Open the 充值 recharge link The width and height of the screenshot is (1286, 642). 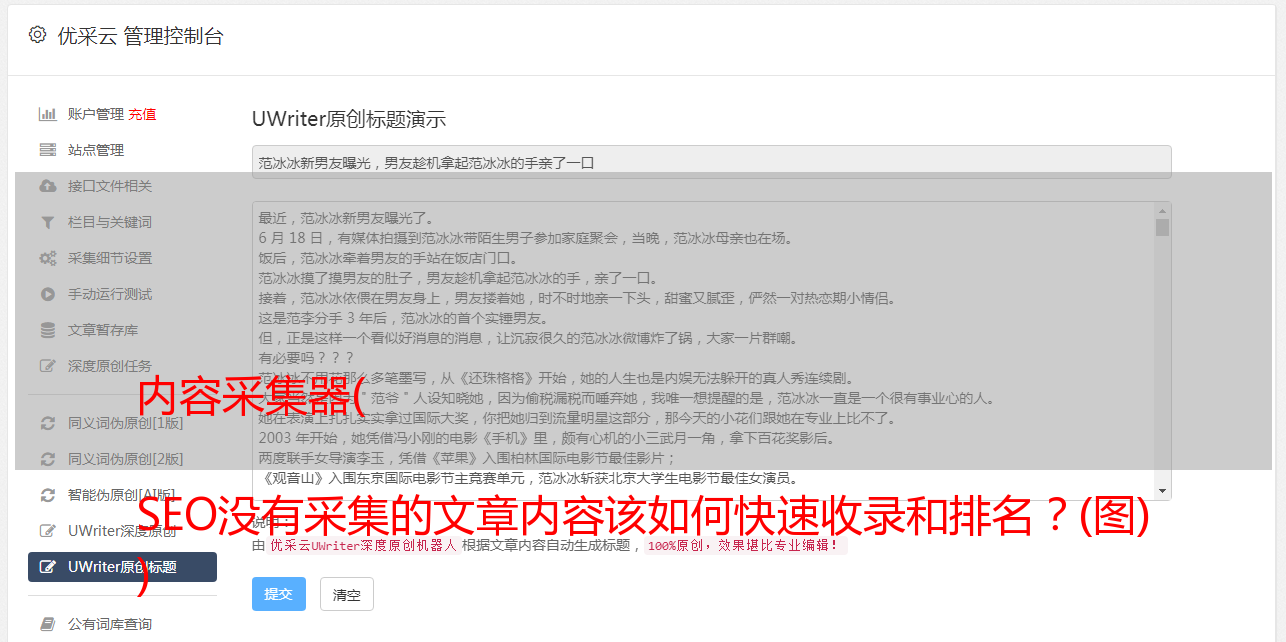[142, 114]
